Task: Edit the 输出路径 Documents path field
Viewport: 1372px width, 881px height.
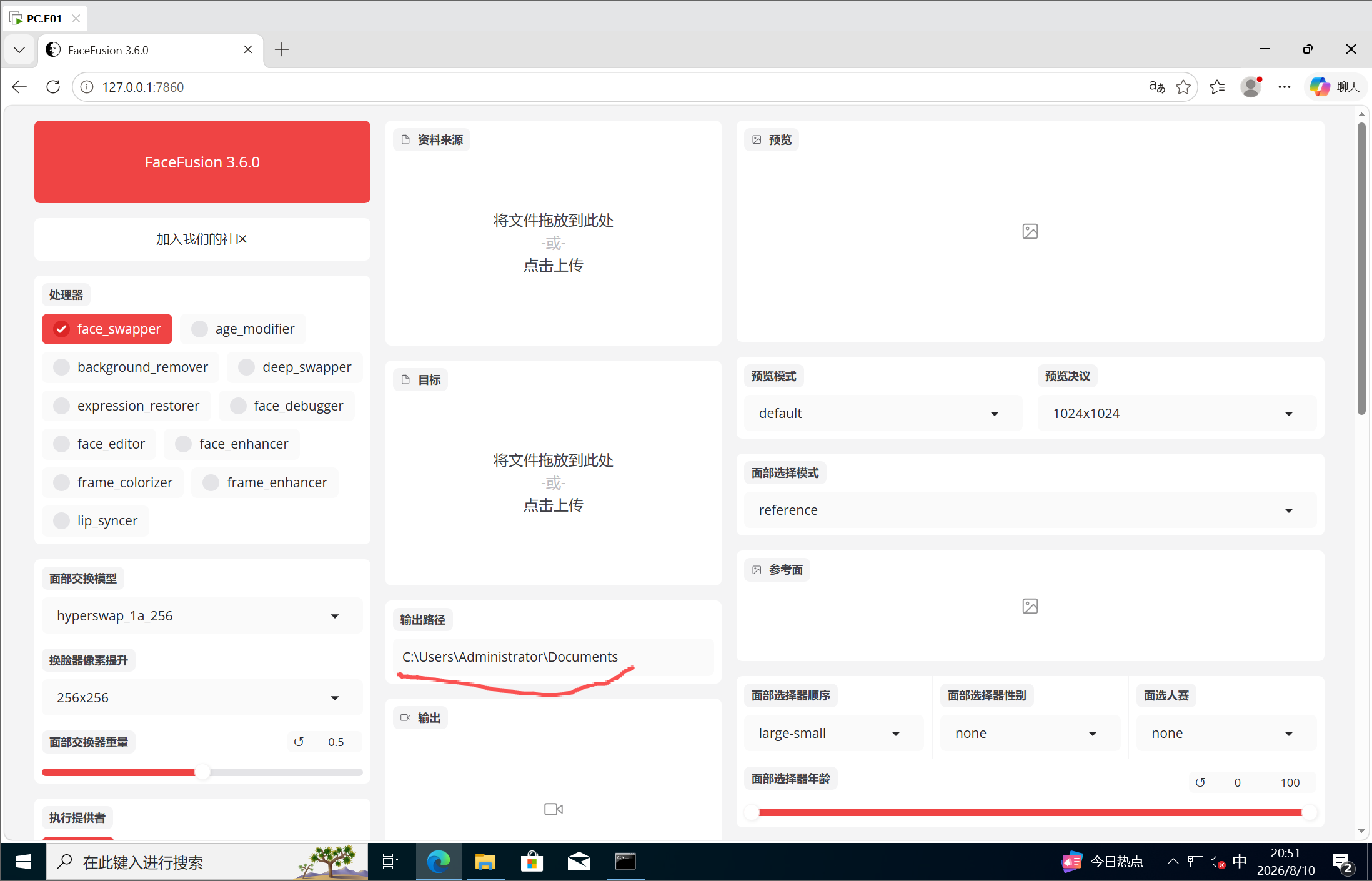Action: click(x=553, y=657)
